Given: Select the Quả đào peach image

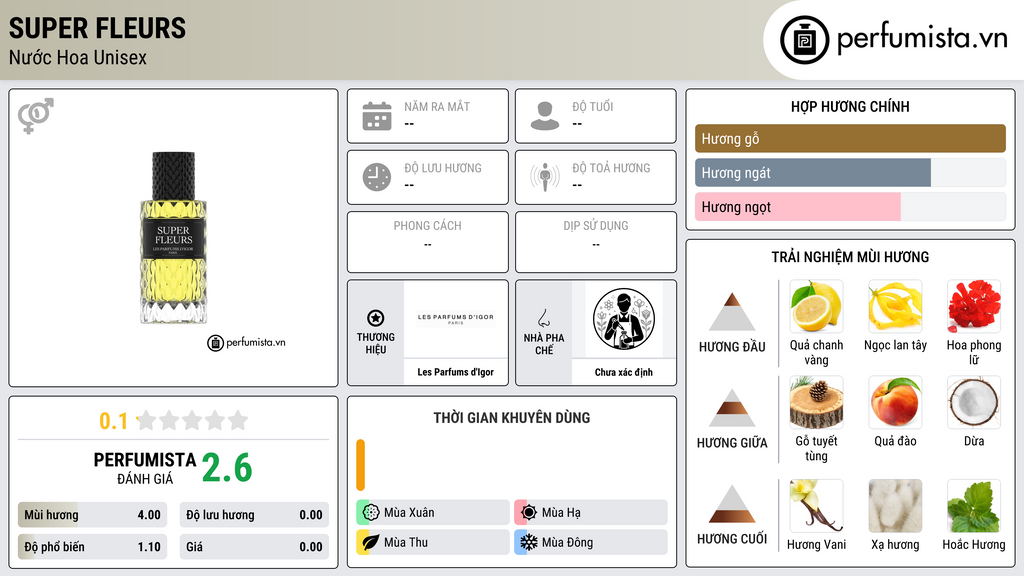Looking at the screenshot, I should click(895, 402).
